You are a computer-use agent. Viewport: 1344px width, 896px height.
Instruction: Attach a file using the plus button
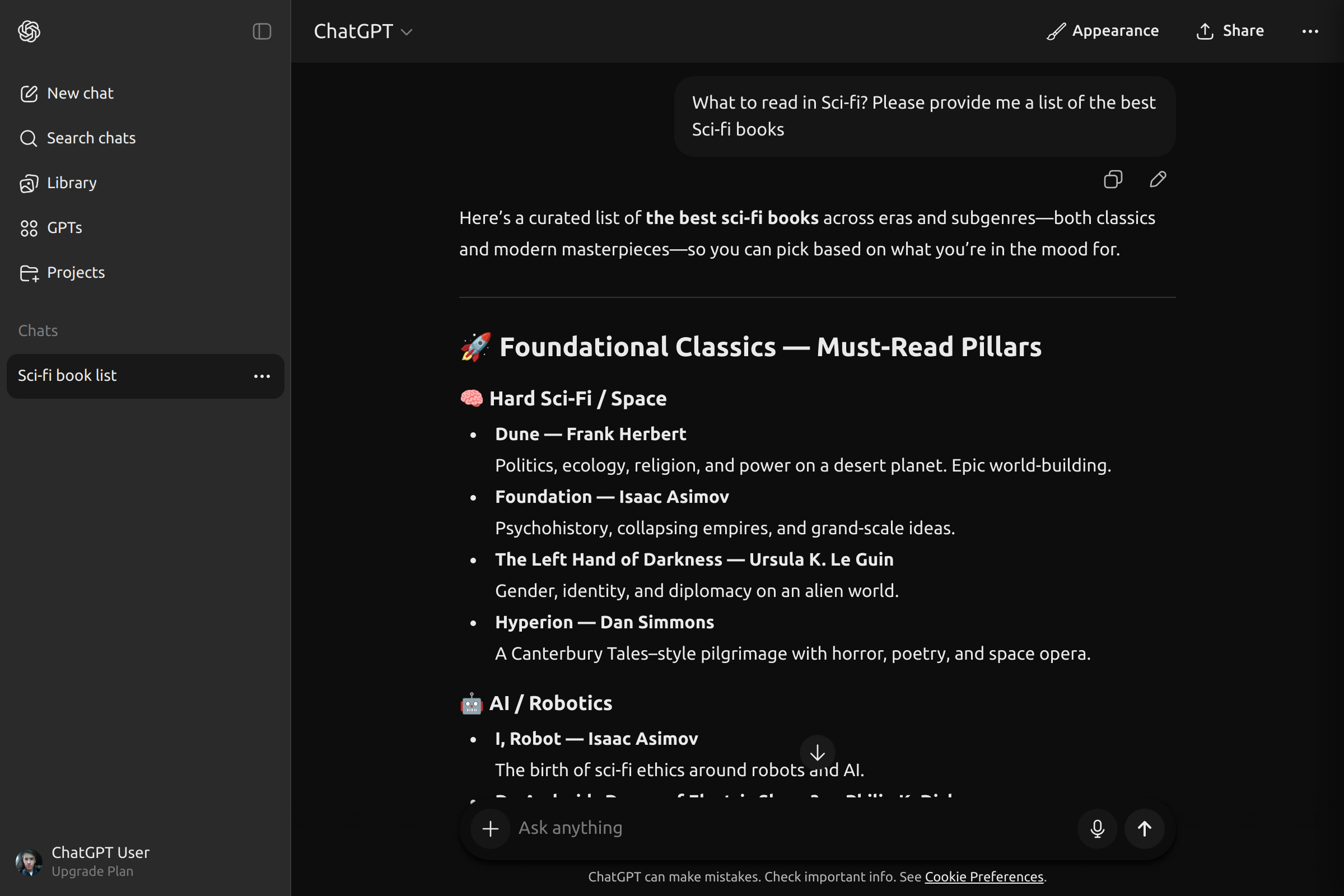pyautogui.click(x=489, y=828)
